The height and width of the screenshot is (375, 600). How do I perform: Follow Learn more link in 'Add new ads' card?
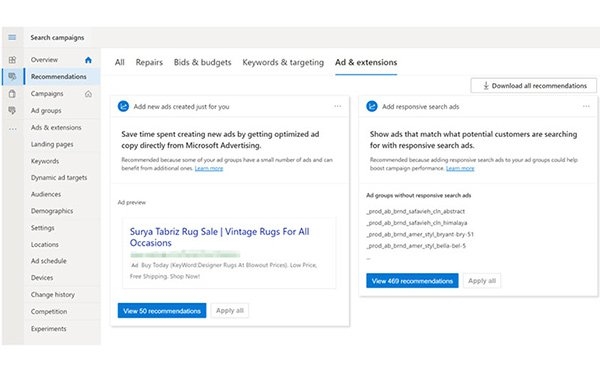(x=209, y=168)
